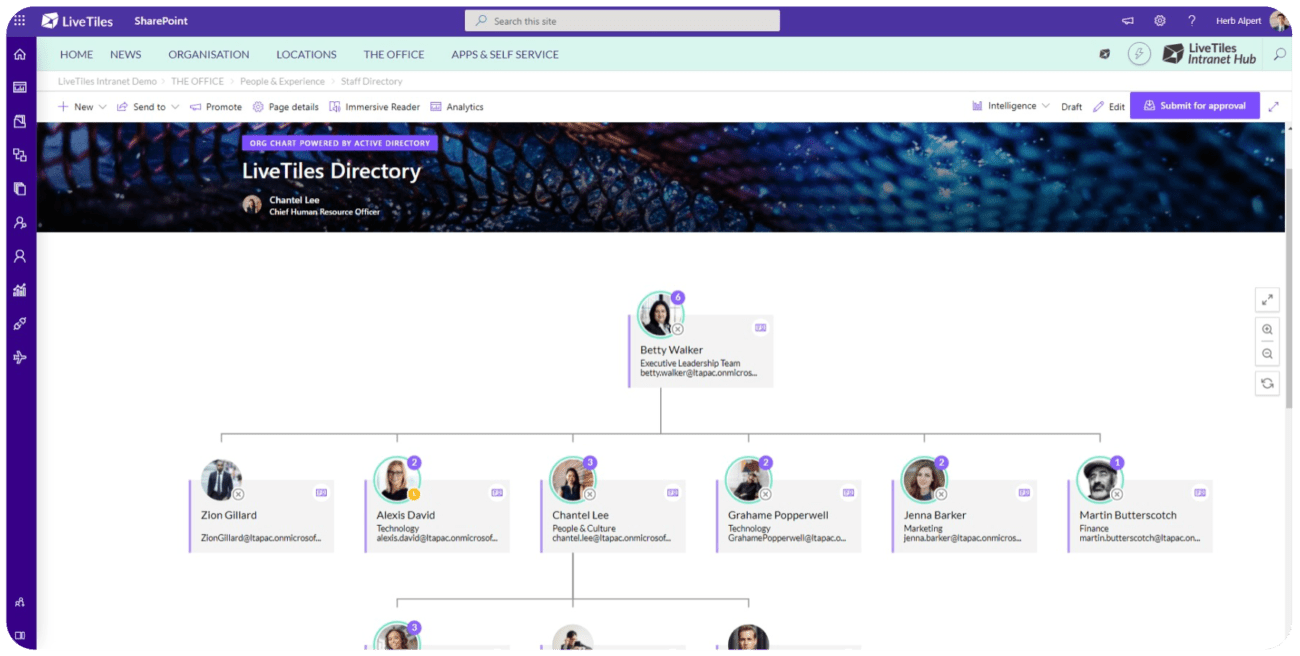This screenshot has width=1300, height=656.
Task: Click Submit for approval
Action: 1194,106
